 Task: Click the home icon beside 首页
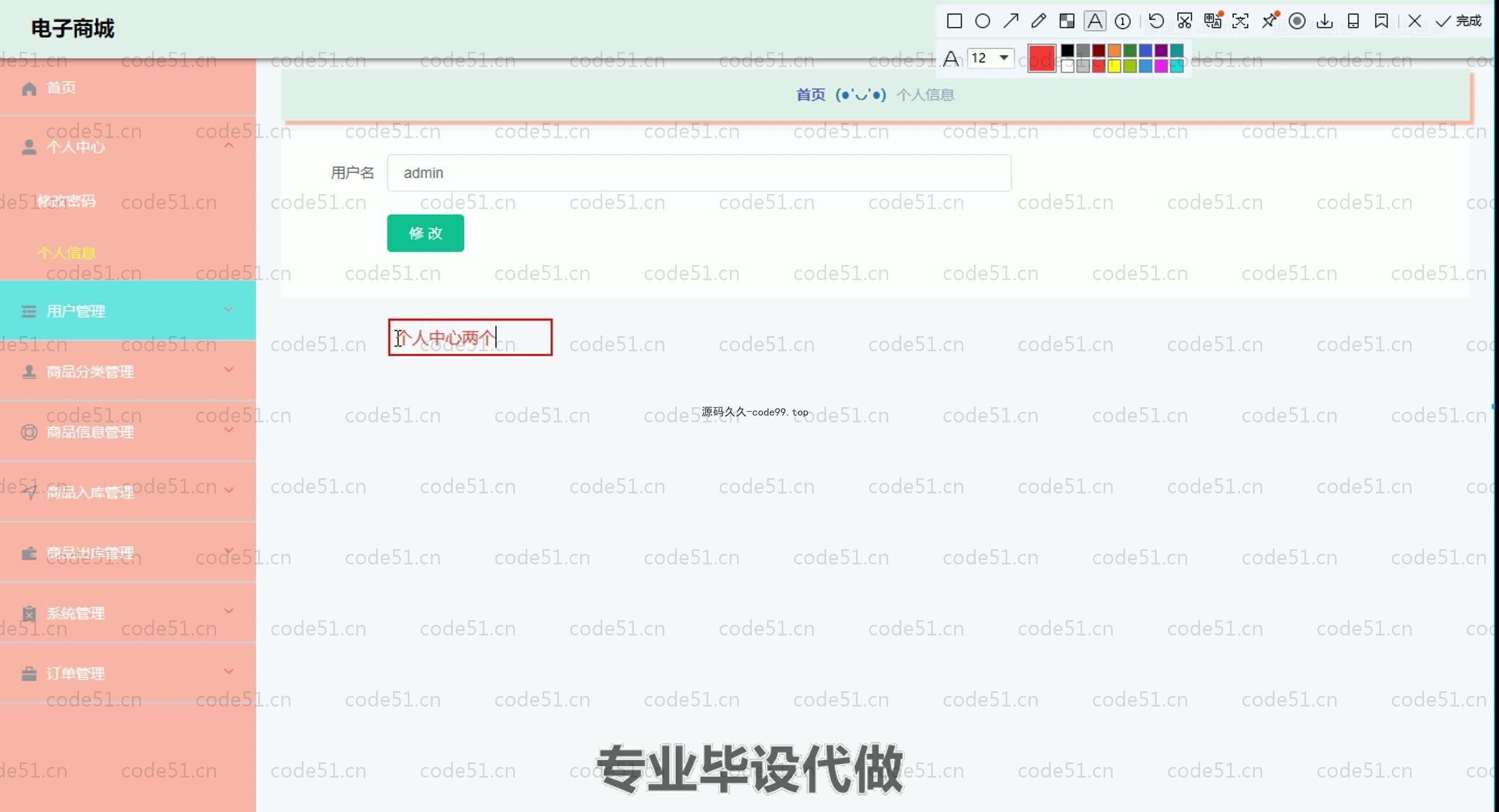click(29, 89)
